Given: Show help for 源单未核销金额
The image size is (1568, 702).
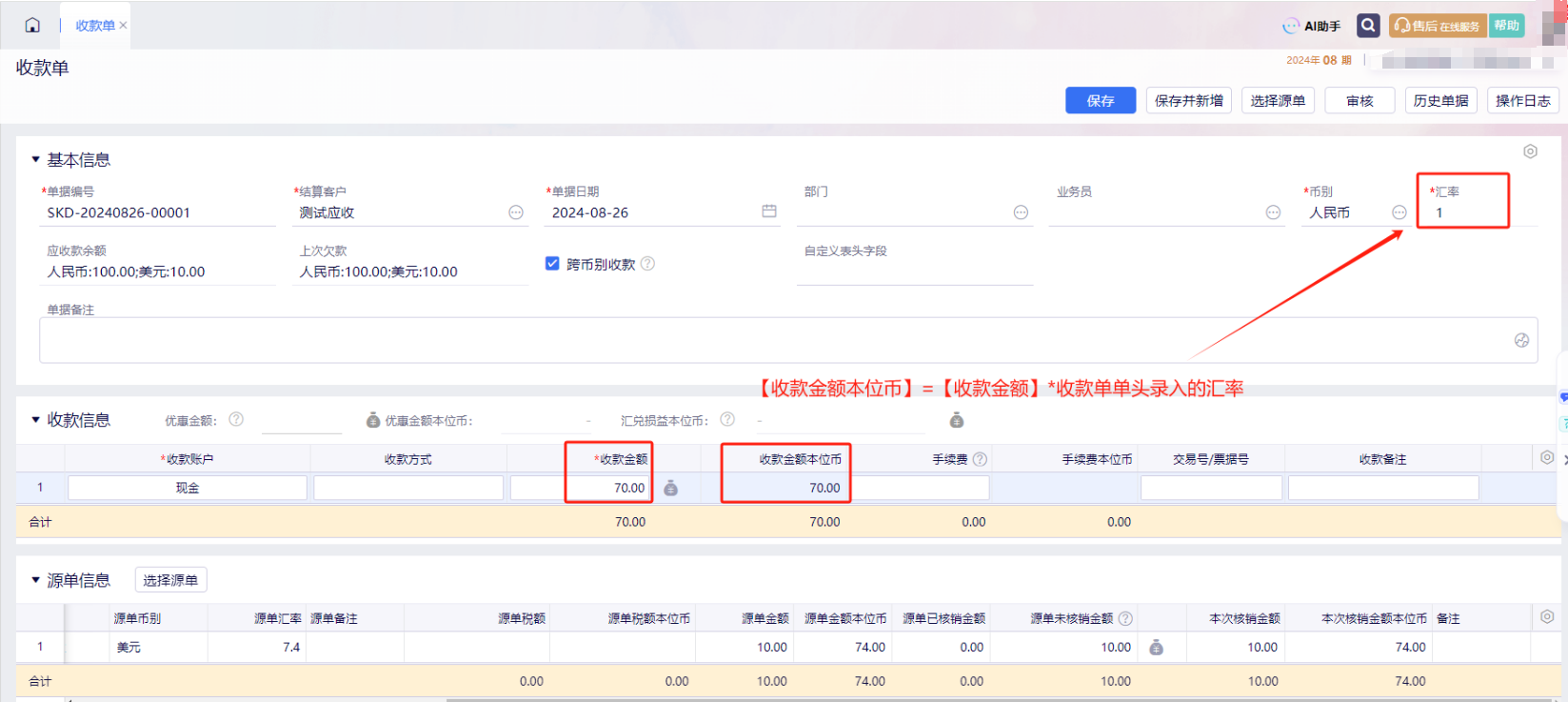Looking at the screenshot, I should pos(1125,618).
